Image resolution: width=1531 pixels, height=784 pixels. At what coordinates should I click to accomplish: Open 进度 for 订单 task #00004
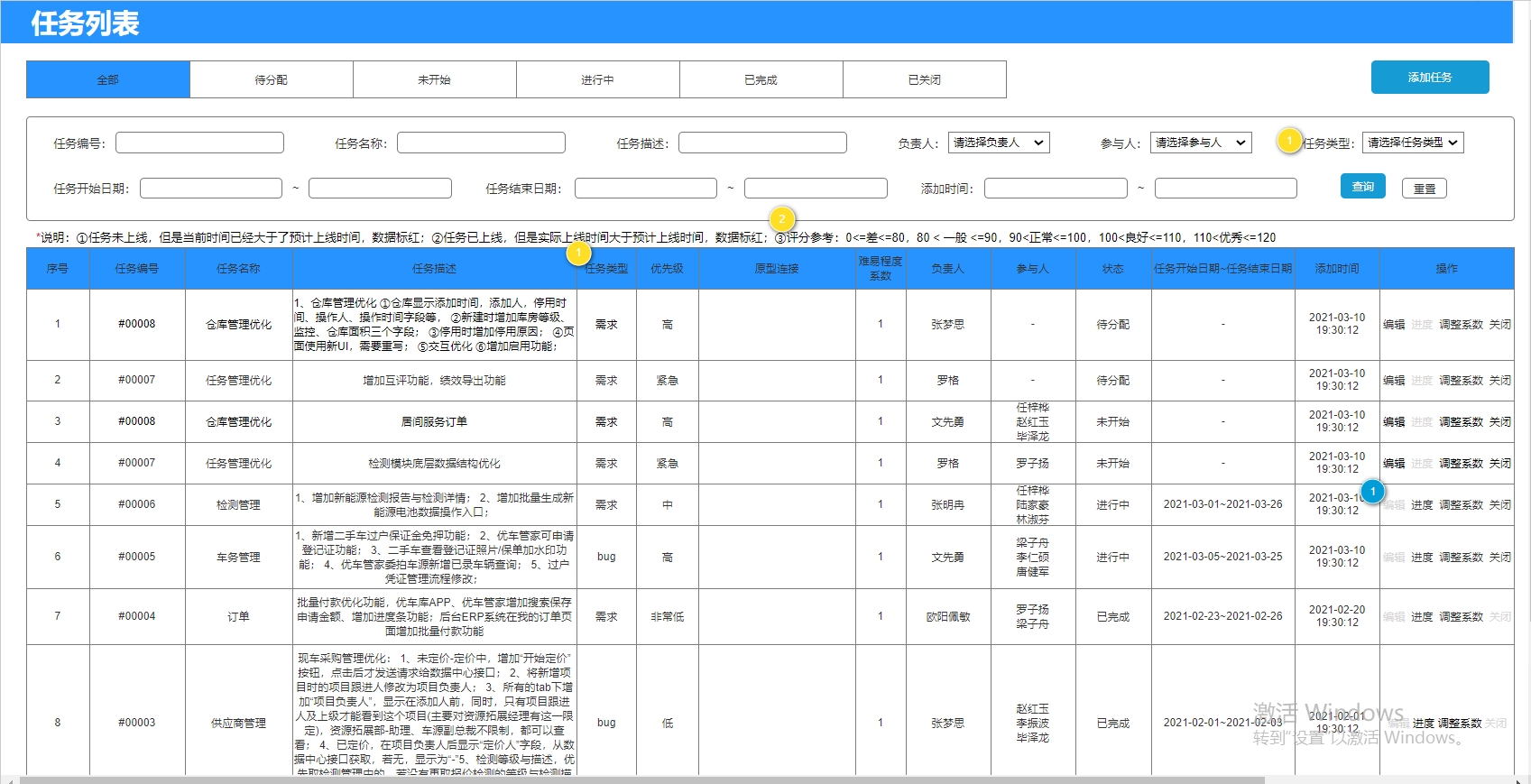1422,617
